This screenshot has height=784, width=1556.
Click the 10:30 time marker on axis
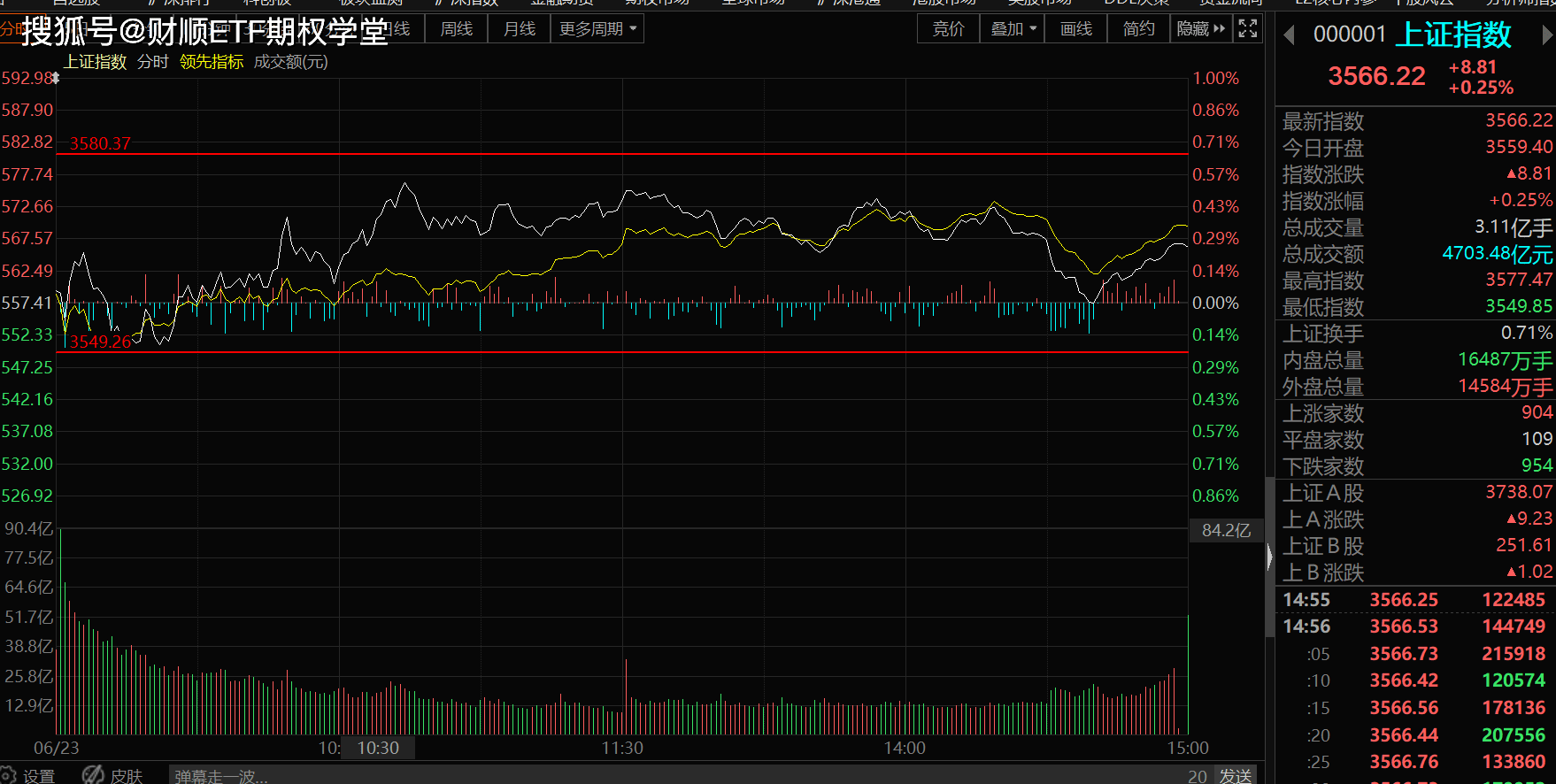(378, 748)
